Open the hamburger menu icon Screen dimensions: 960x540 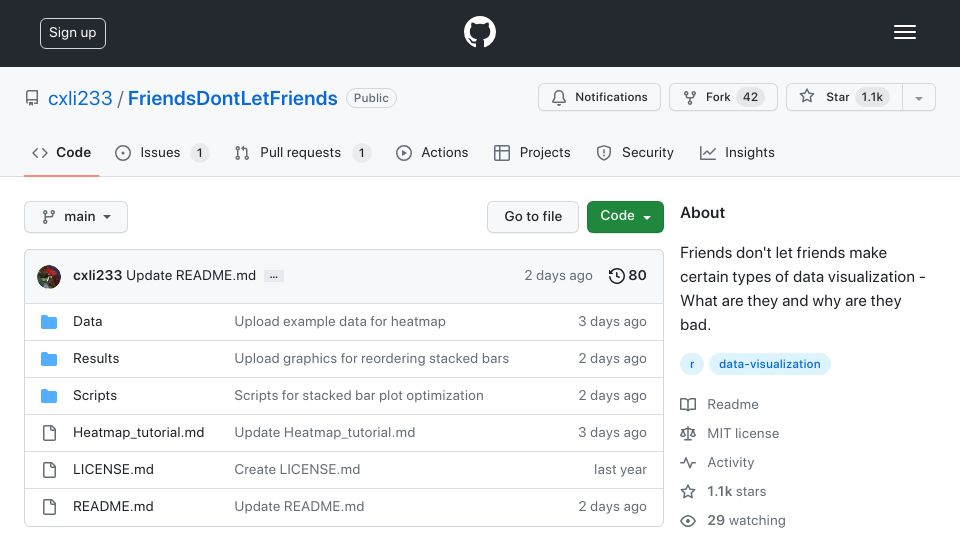tap(904, 32)
